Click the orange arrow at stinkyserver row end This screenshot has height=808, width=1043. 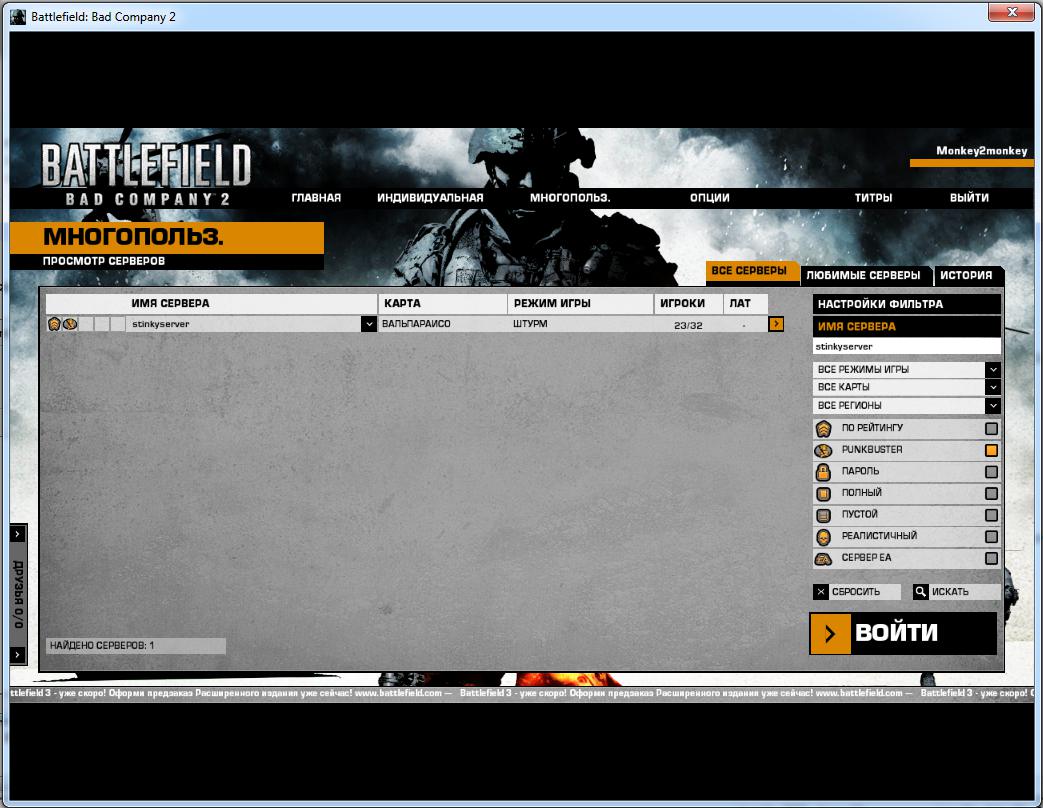pos(776,324)
